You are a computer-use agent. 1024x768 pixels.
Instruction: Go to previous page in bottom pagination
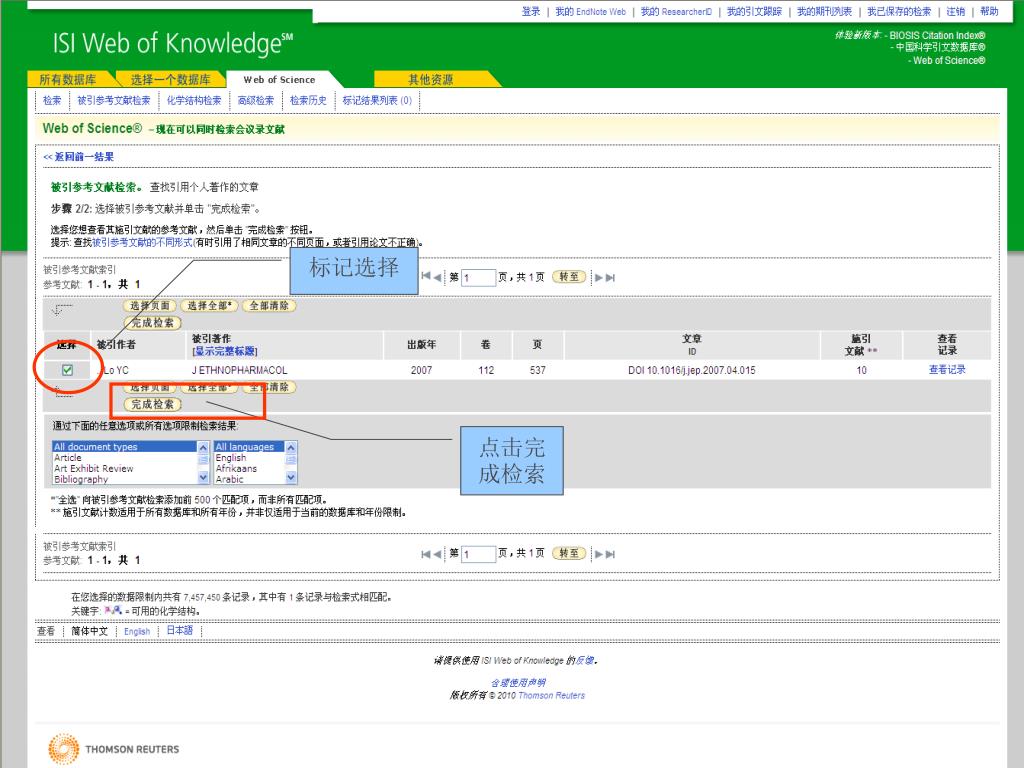[x=437, y=554]
